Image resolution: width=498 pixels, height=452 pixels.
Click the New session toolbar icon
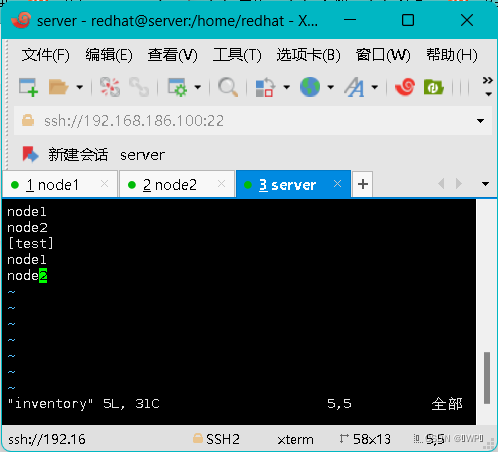[28, 87]
